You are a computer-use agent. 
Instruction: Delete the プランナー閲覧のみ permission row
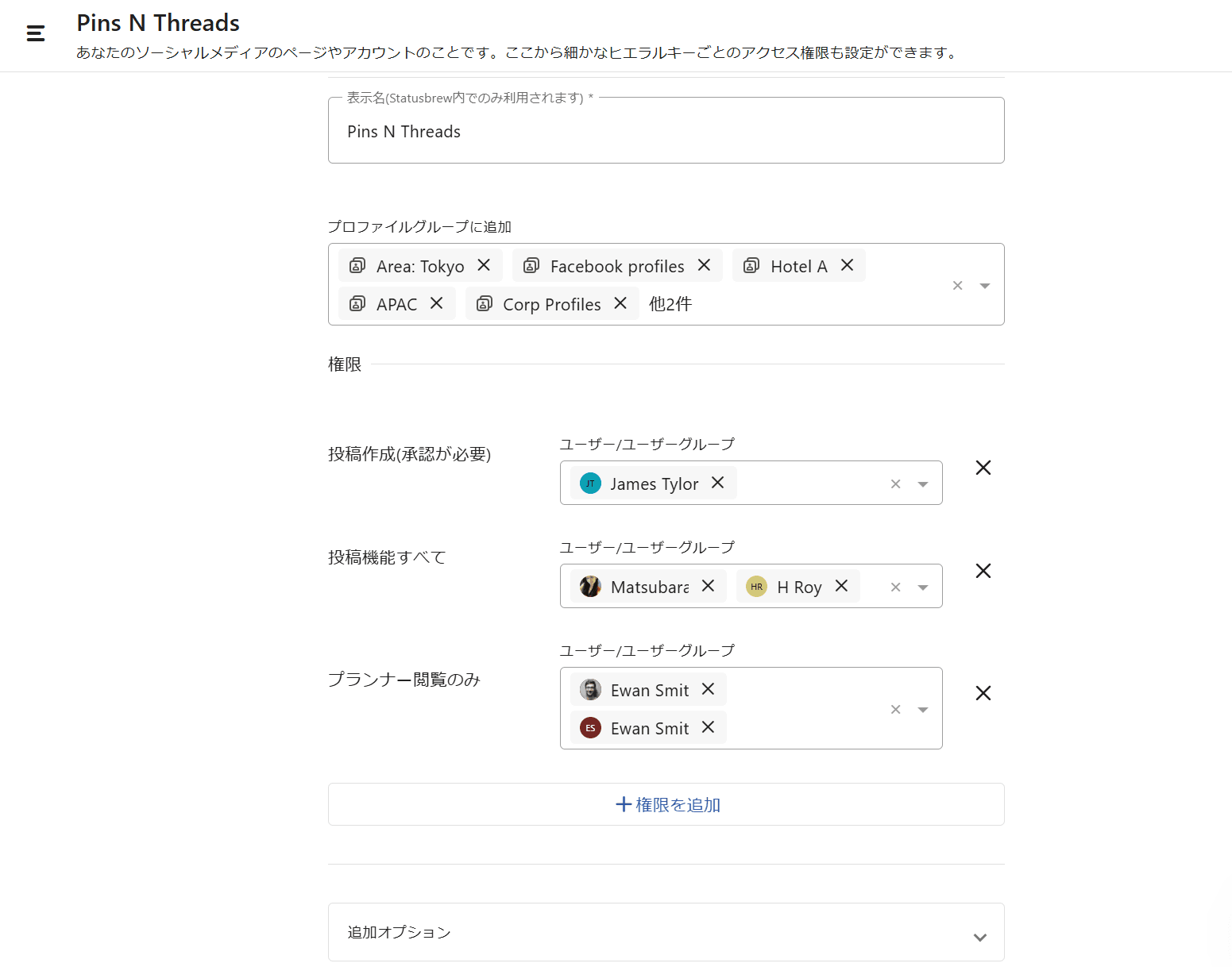coord(983,694)
